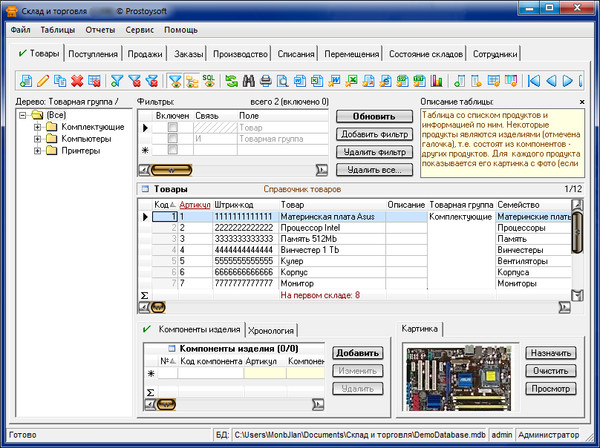The image size is (600, 448).
Task: Enable the first filter checkbox for Товар
Action: pyautogui.click(x=173, y=129)
